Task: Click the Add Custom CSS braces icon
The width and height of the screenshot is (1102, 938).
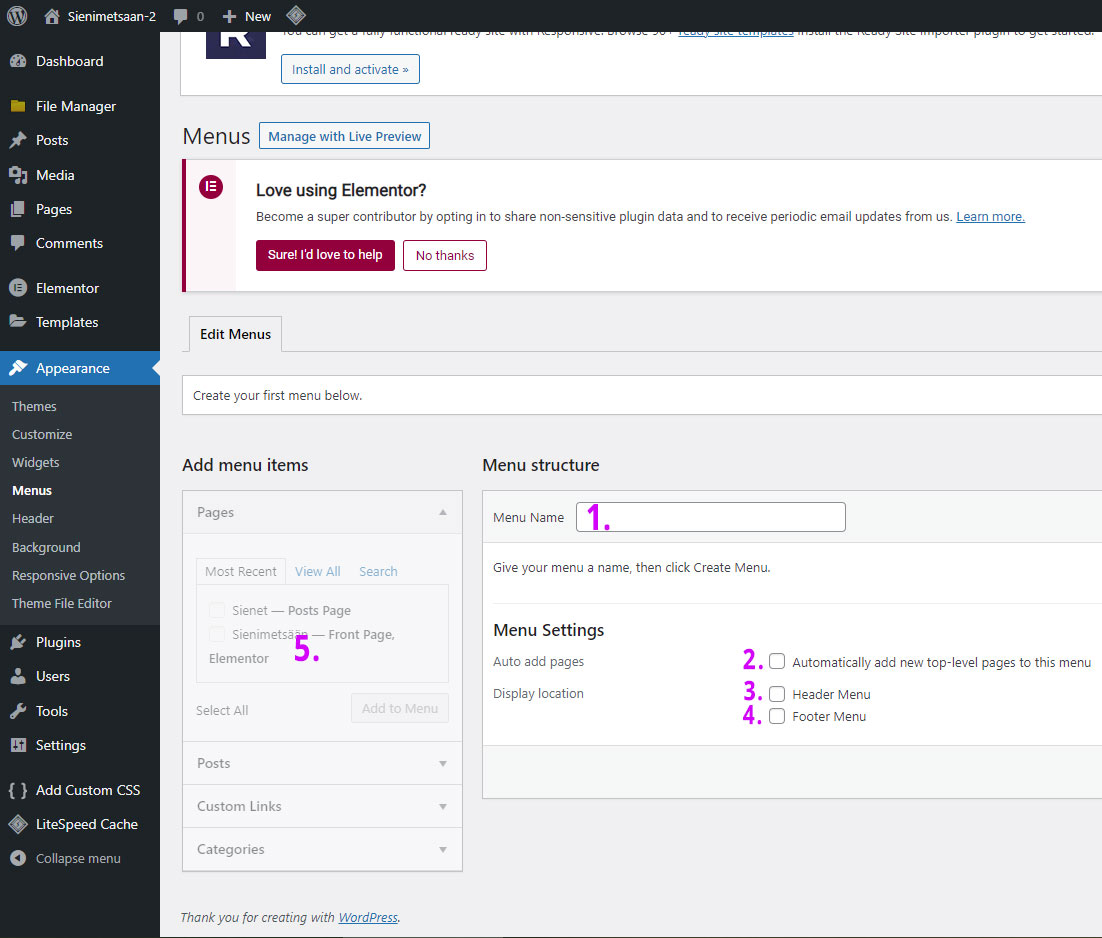Action: click(x=18, y=790)
